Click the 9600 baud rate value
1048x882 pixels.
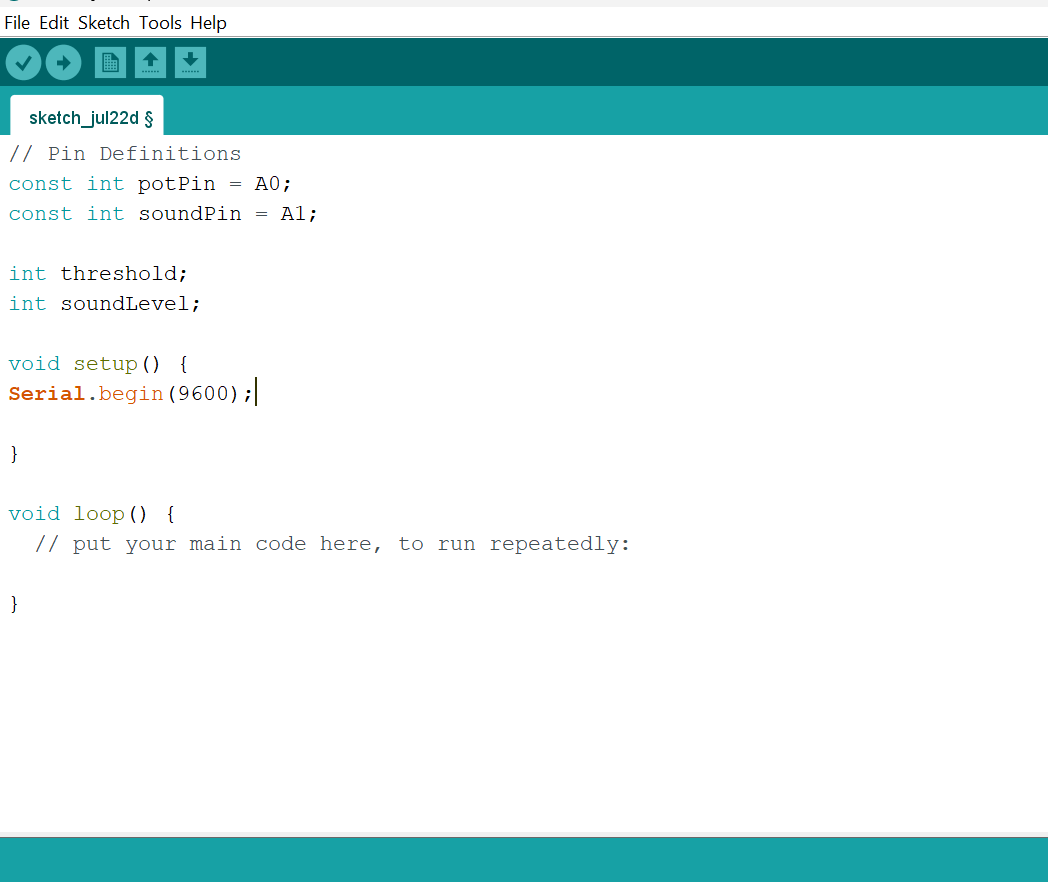[203, 394]
